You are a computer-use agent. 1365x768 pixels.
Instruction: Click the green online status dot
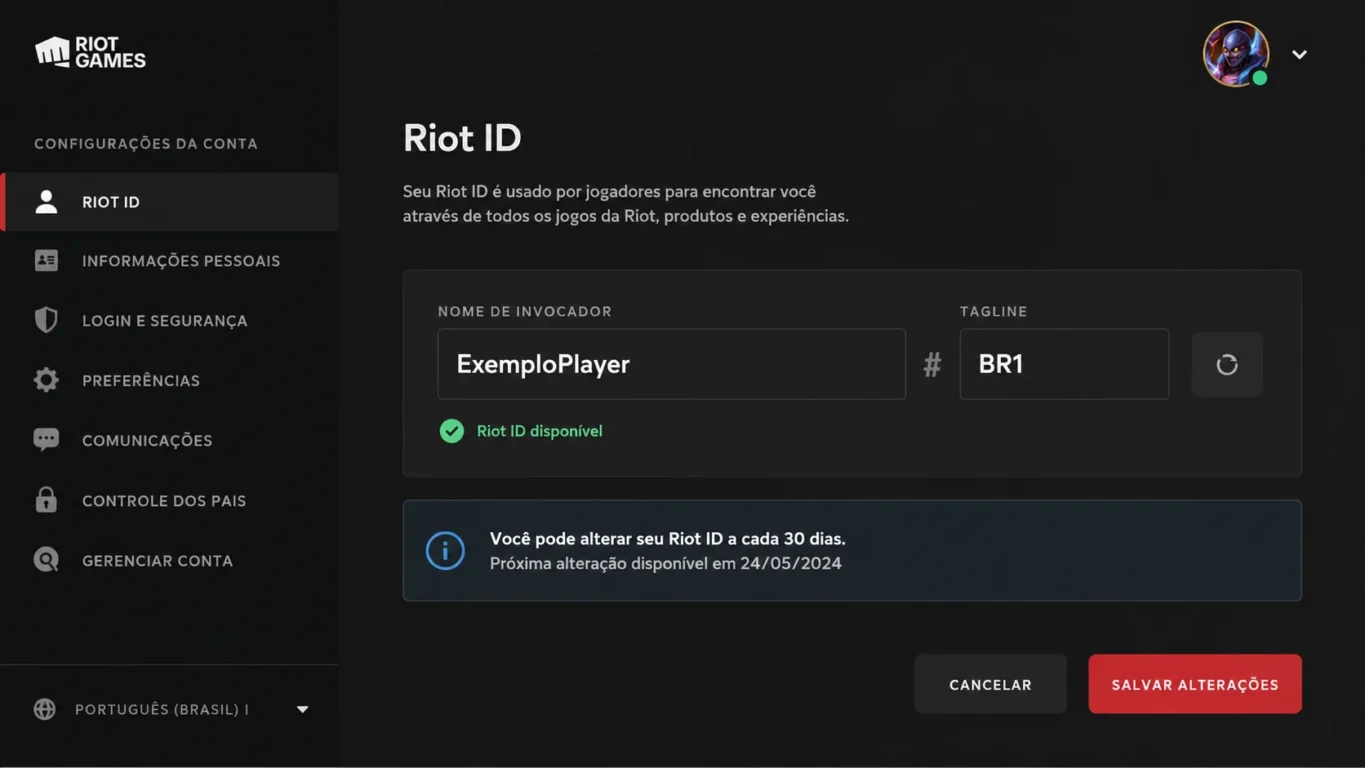[x=1260, y=78]
